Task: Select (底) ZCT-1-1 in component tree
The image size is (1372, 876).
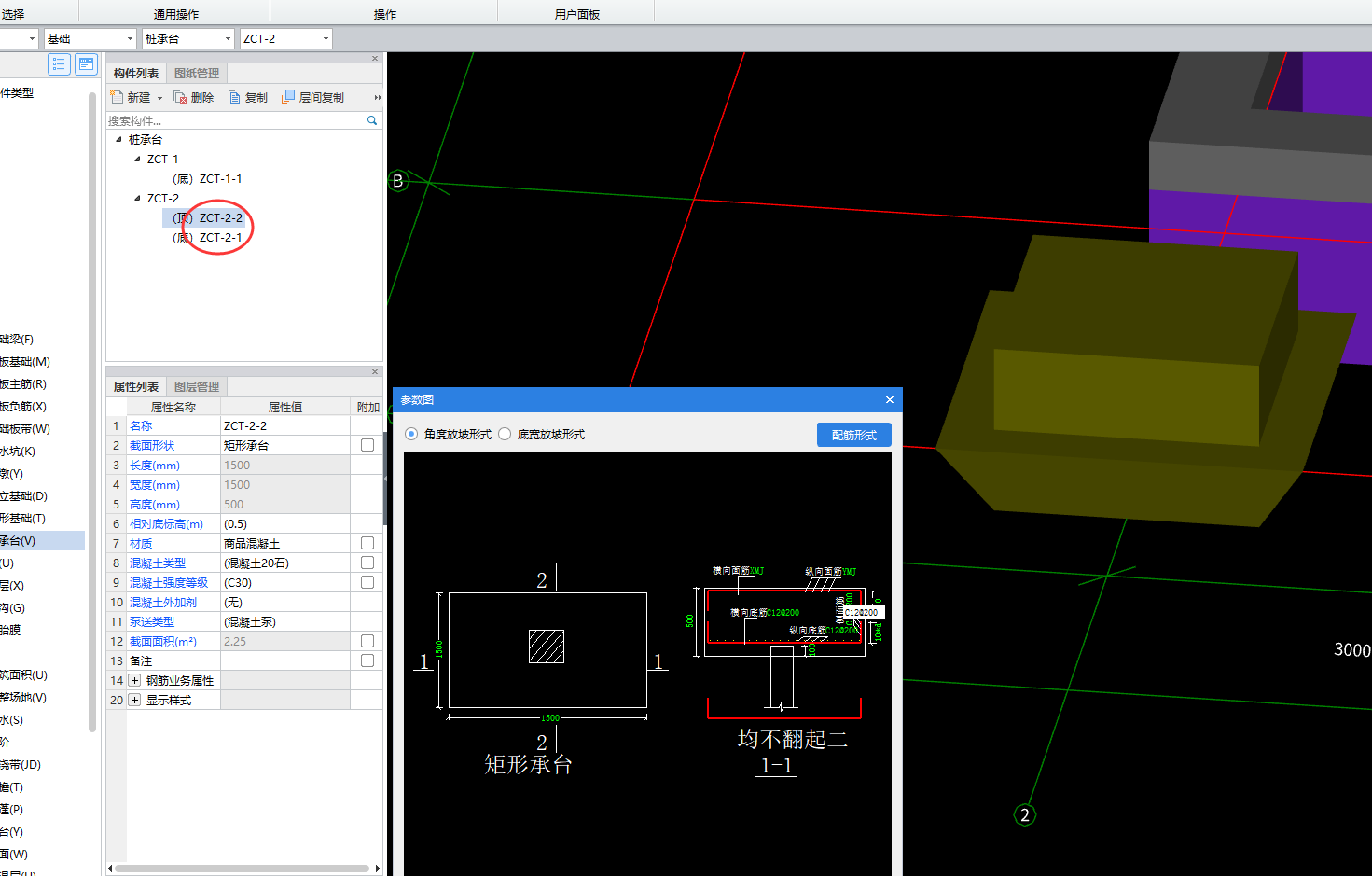Action: point(207,178)
